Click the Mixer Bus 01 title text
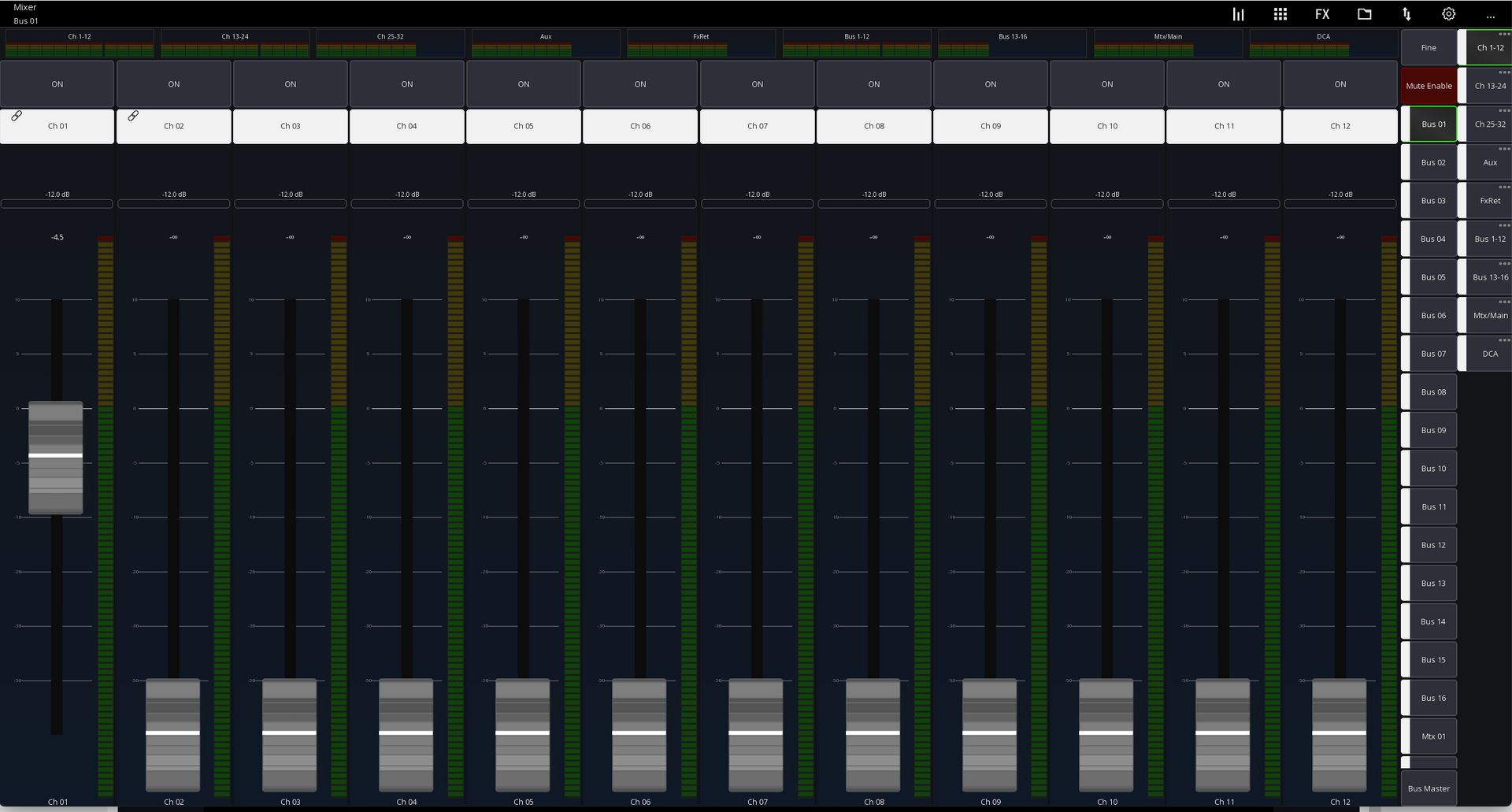Viewport: 1512px width, 812px height. [x=26, y=14]
